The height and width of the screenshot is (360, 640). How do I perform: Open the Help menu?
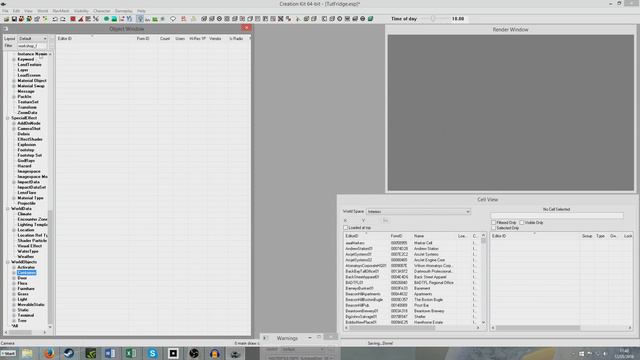coord(141,11)
